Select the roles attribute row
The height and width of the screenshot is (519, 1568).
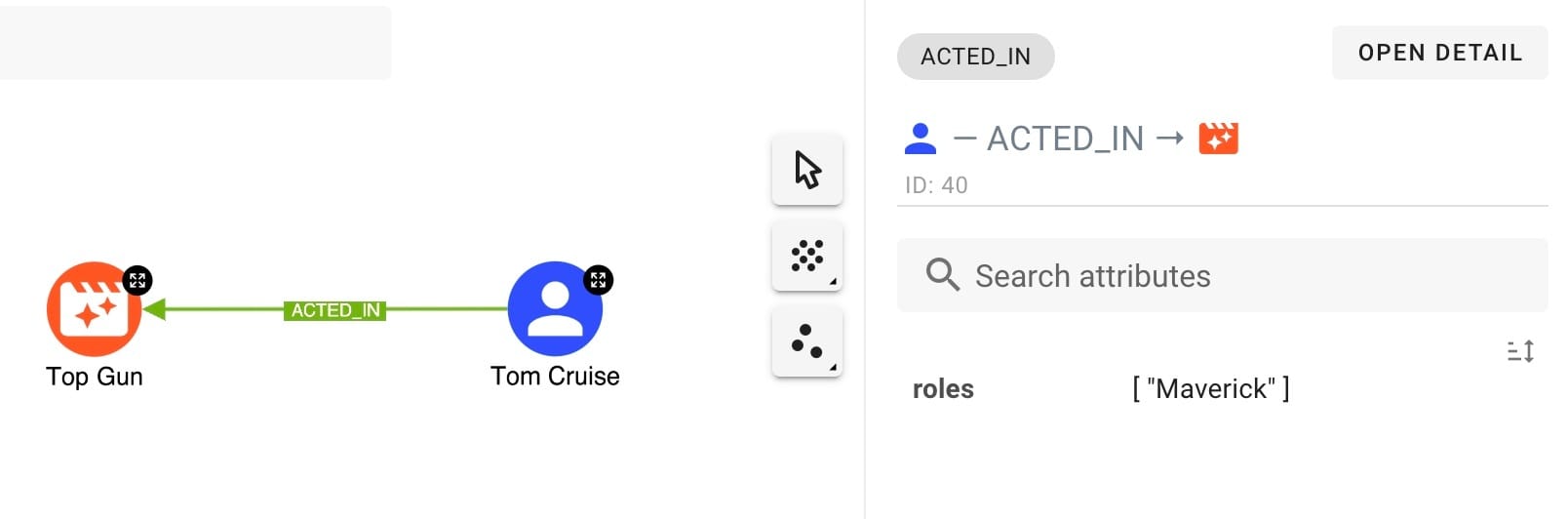(943, 388)
